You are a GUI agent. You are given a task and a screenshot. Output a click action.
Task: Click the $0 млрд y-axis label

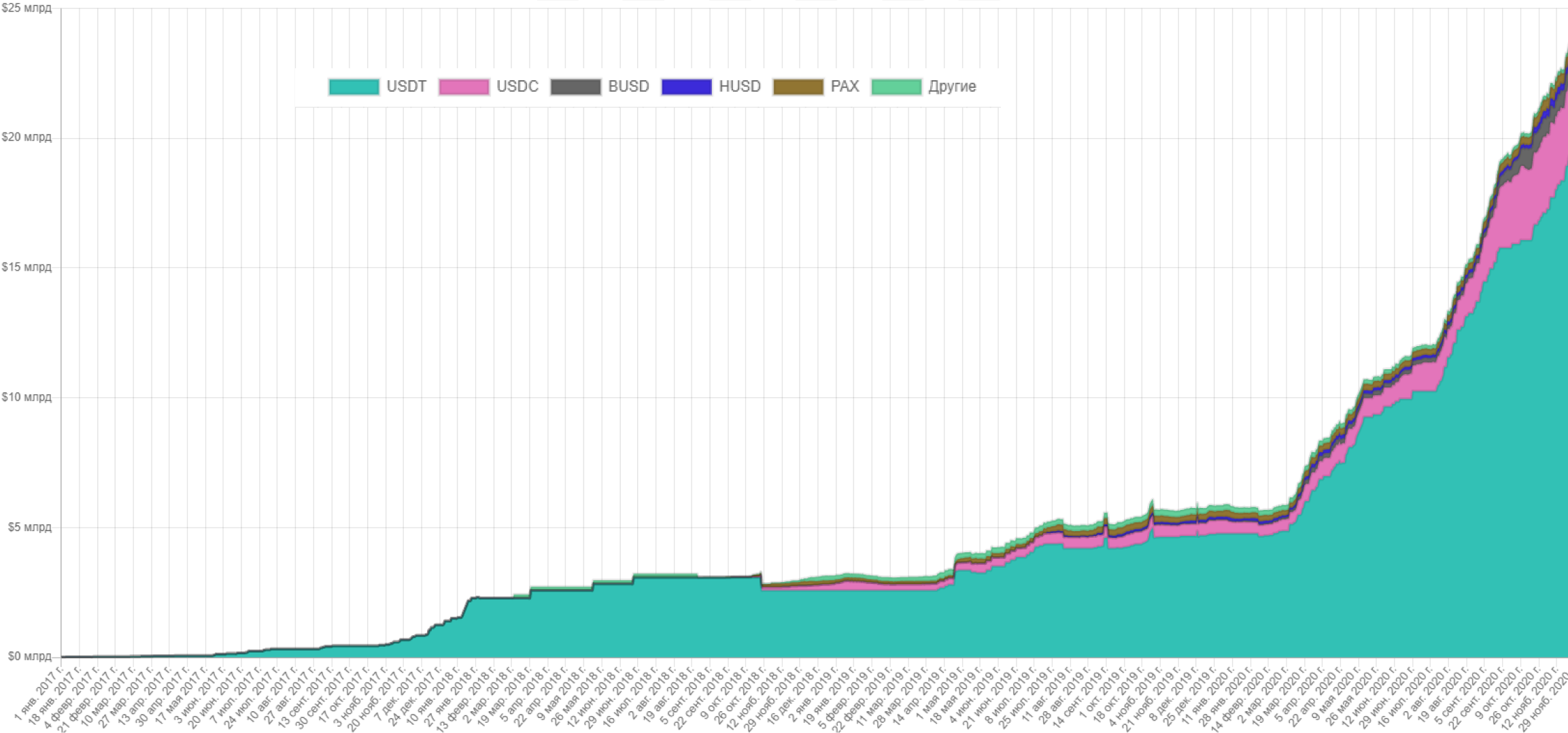tap(29, 656)
